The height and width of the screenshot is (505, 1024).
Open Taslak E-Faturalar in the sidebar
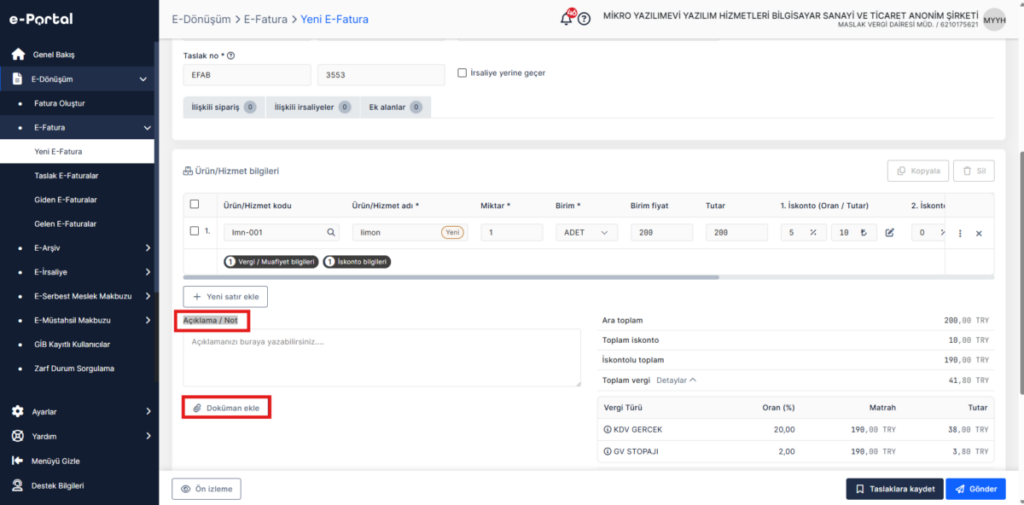point(66,175)
